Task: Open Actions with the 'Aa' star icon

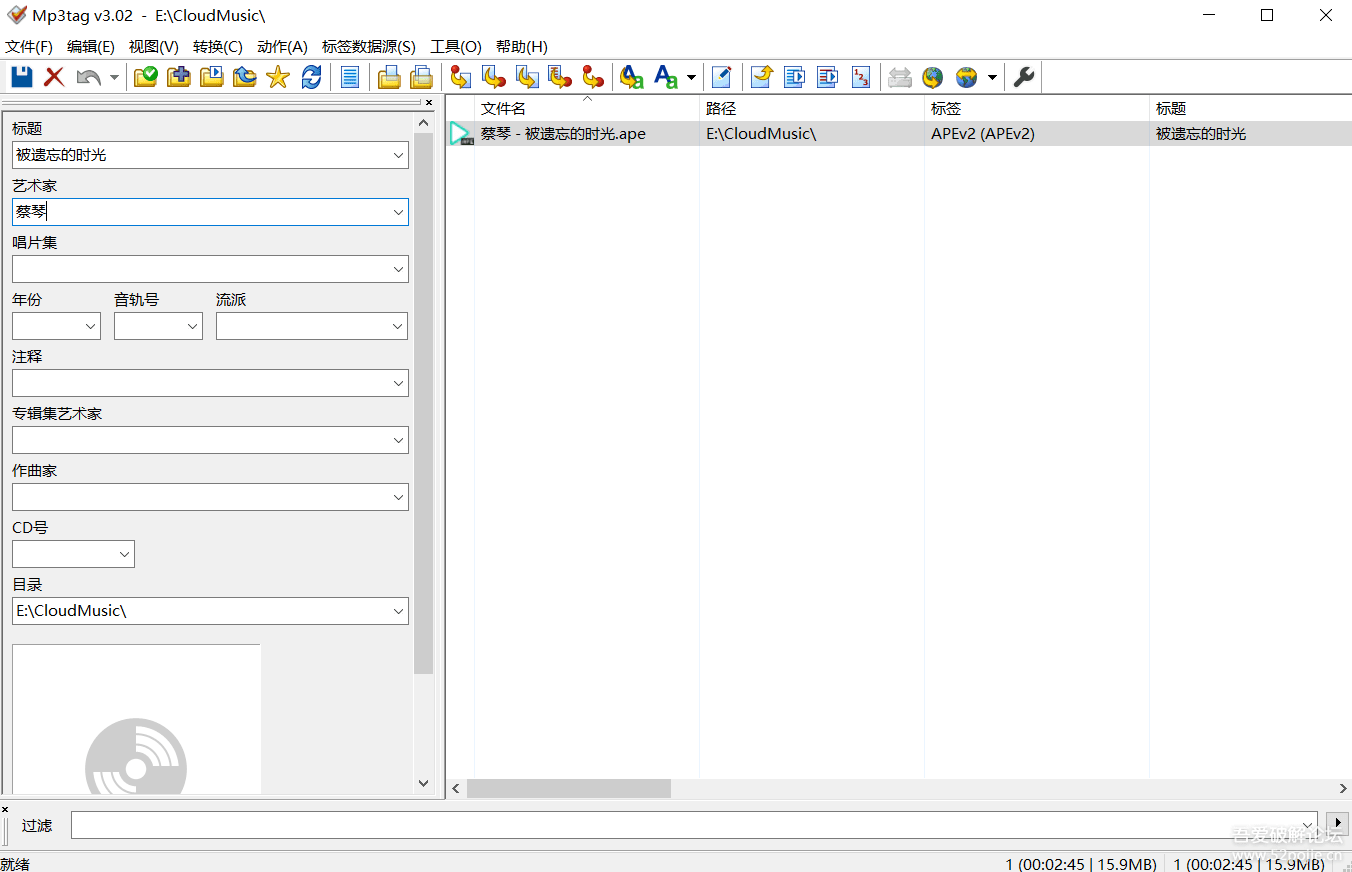Action: (x=632, y=77)
